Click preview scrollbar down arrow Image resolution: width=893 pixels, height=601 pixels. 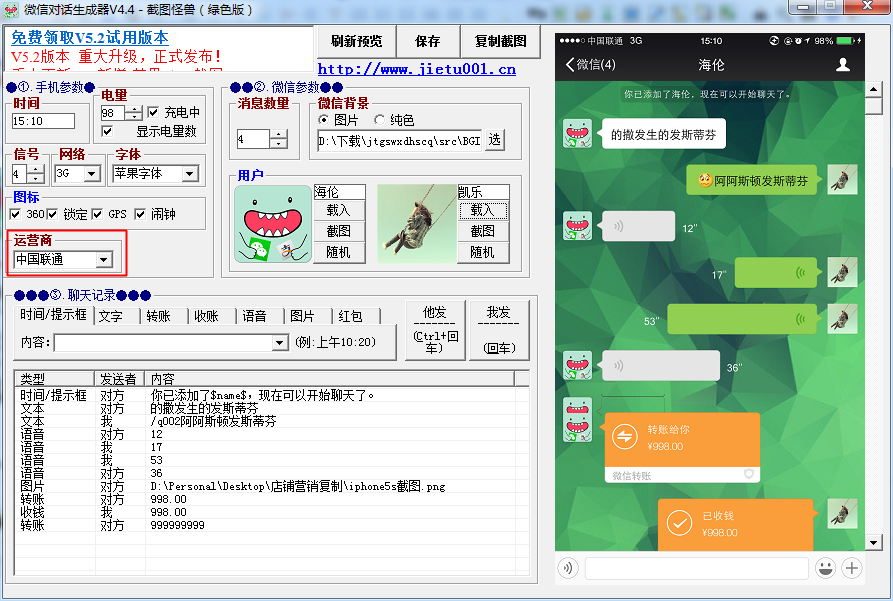click(x=874, y=542)
